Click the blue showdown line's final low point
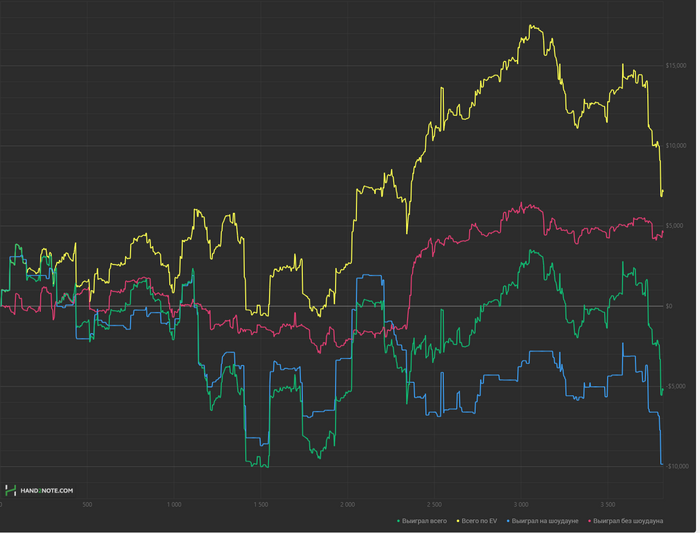The image size is (700, 533). tap(662, 464)
